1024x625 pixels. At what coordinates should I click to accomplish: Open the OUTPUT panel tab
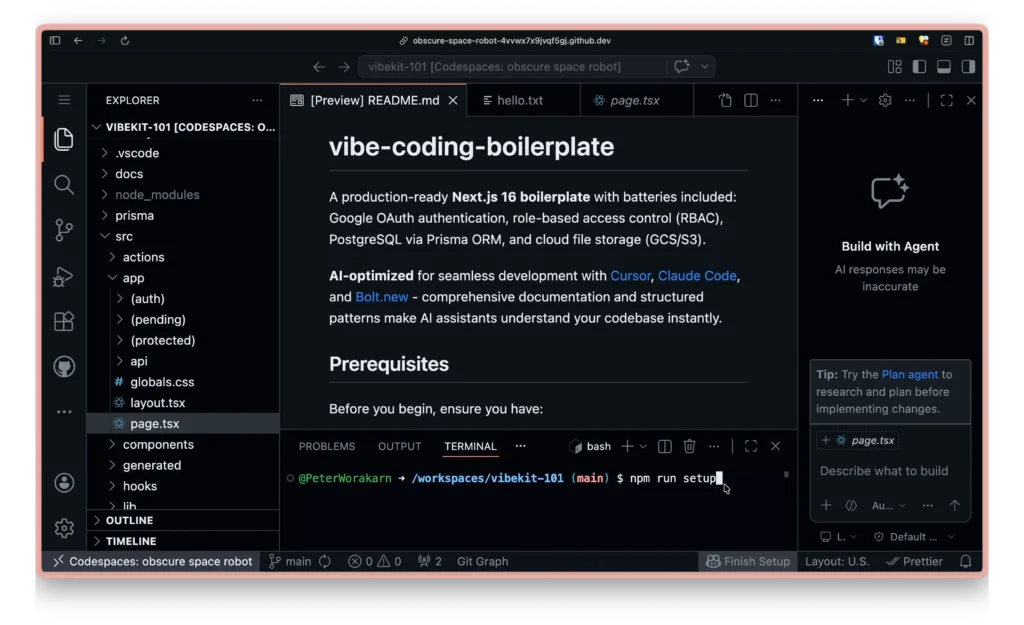pyautogui.click(x=400, y=447)
